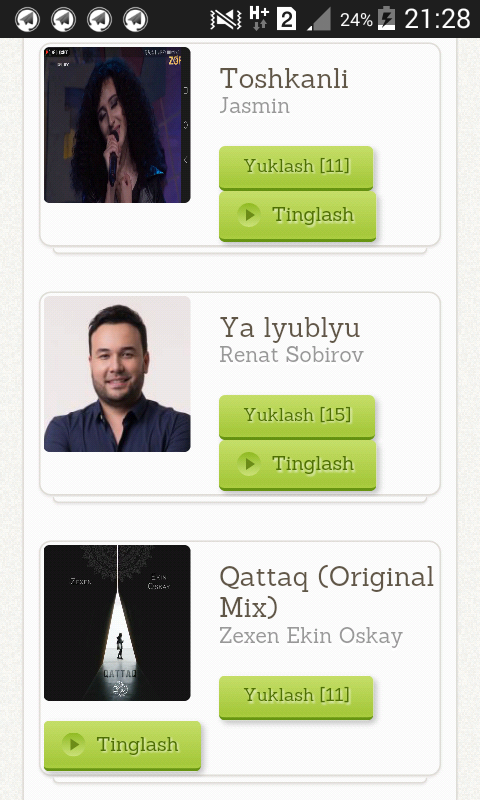
Task: Tap the play icon for Toshkanli
Action: coord(249,215)
